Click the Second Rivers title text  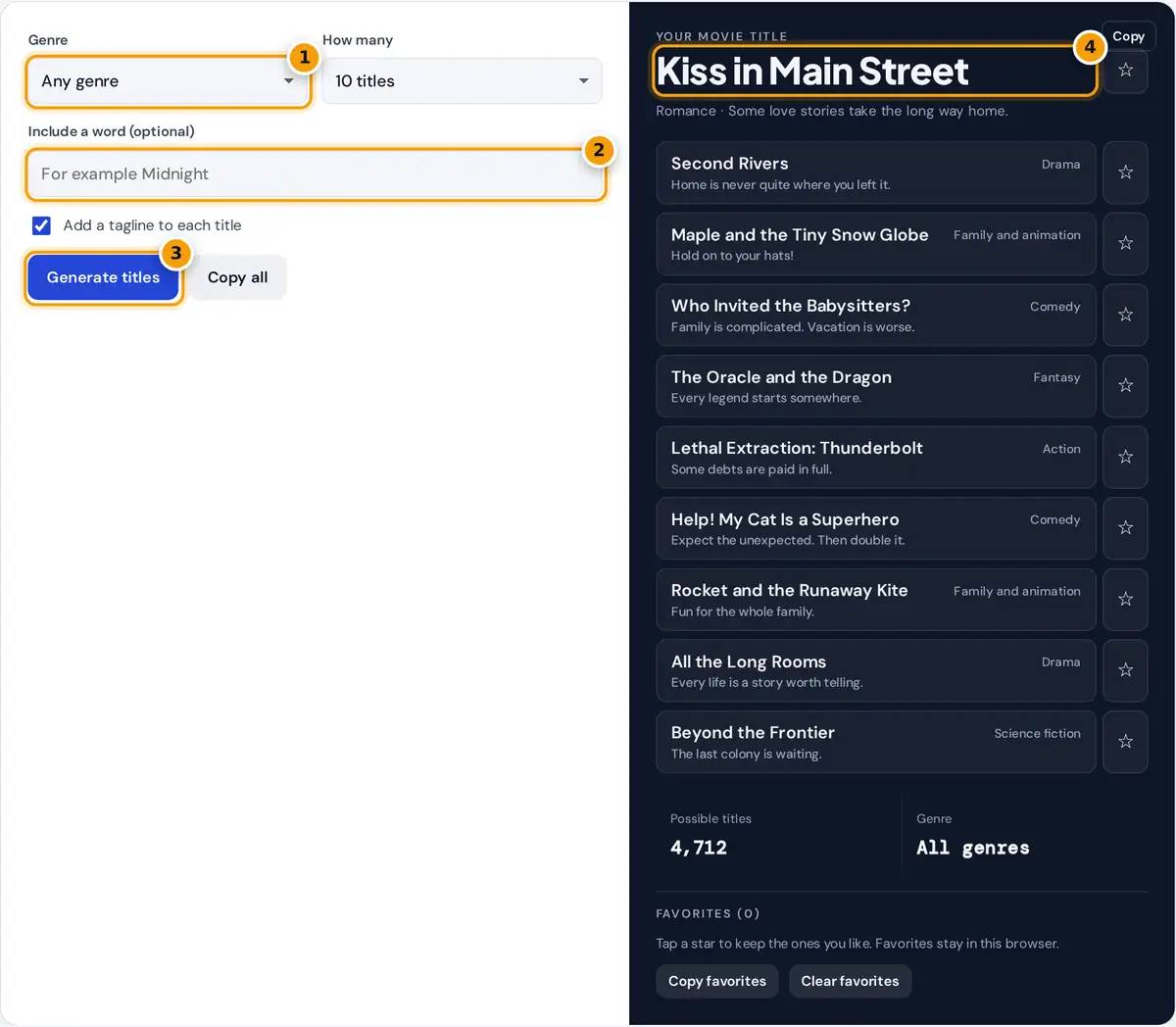point(729,164)
